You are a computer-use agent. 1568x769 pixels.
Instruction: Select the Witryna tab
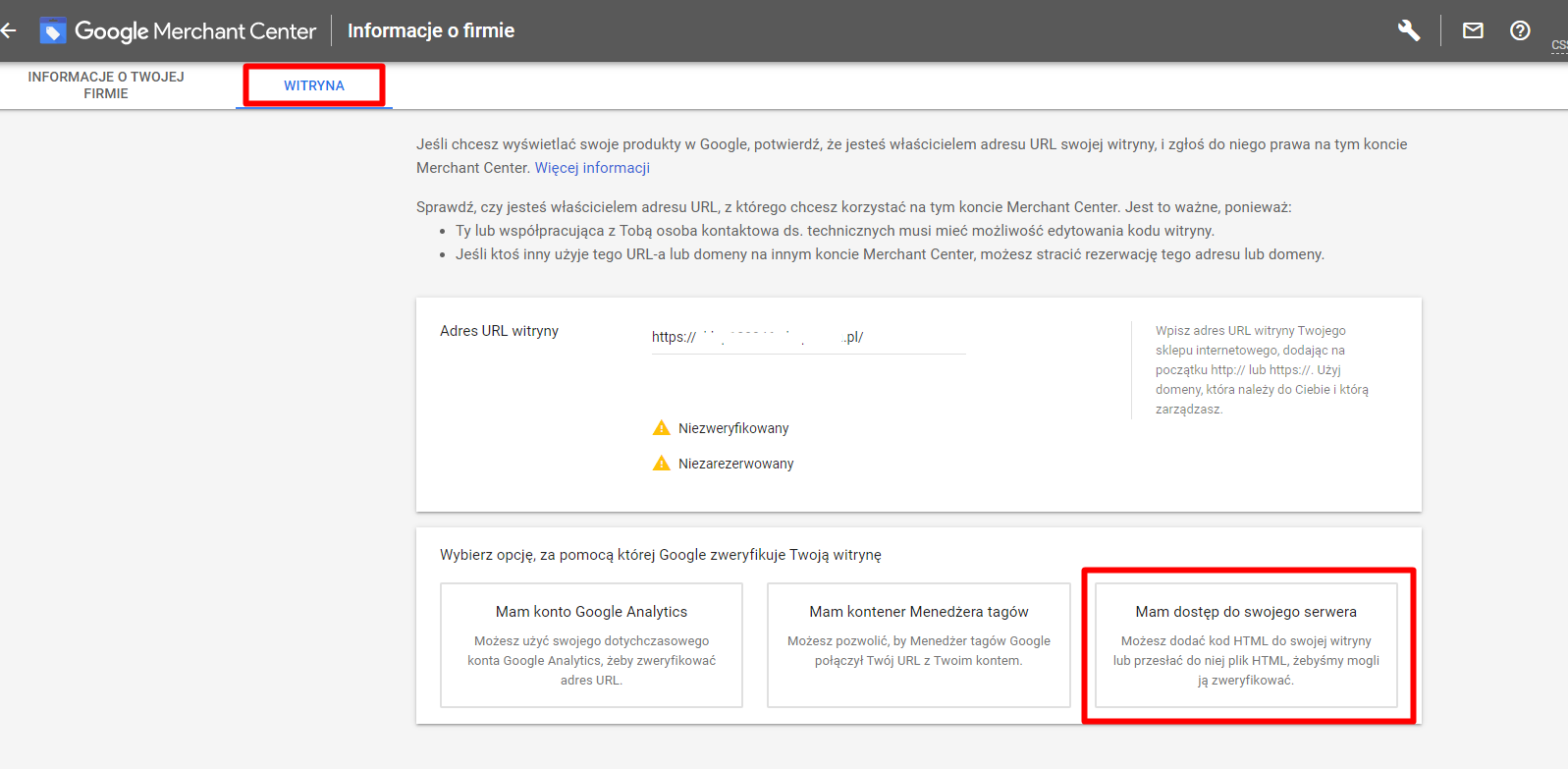point(314,85)
